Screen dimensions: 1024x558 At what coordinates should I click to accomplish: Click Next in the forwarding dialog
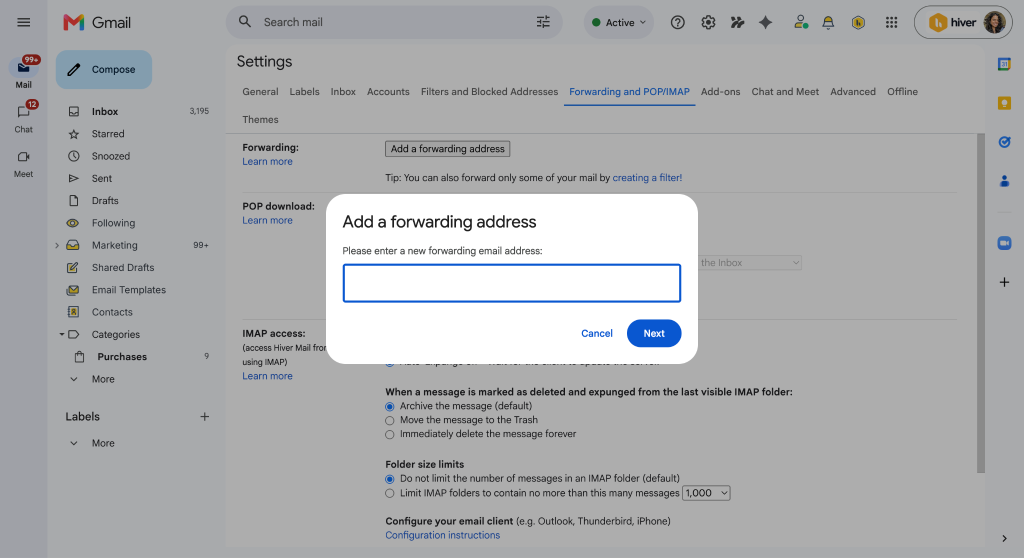pyautogui.click(x=654, y=333)
